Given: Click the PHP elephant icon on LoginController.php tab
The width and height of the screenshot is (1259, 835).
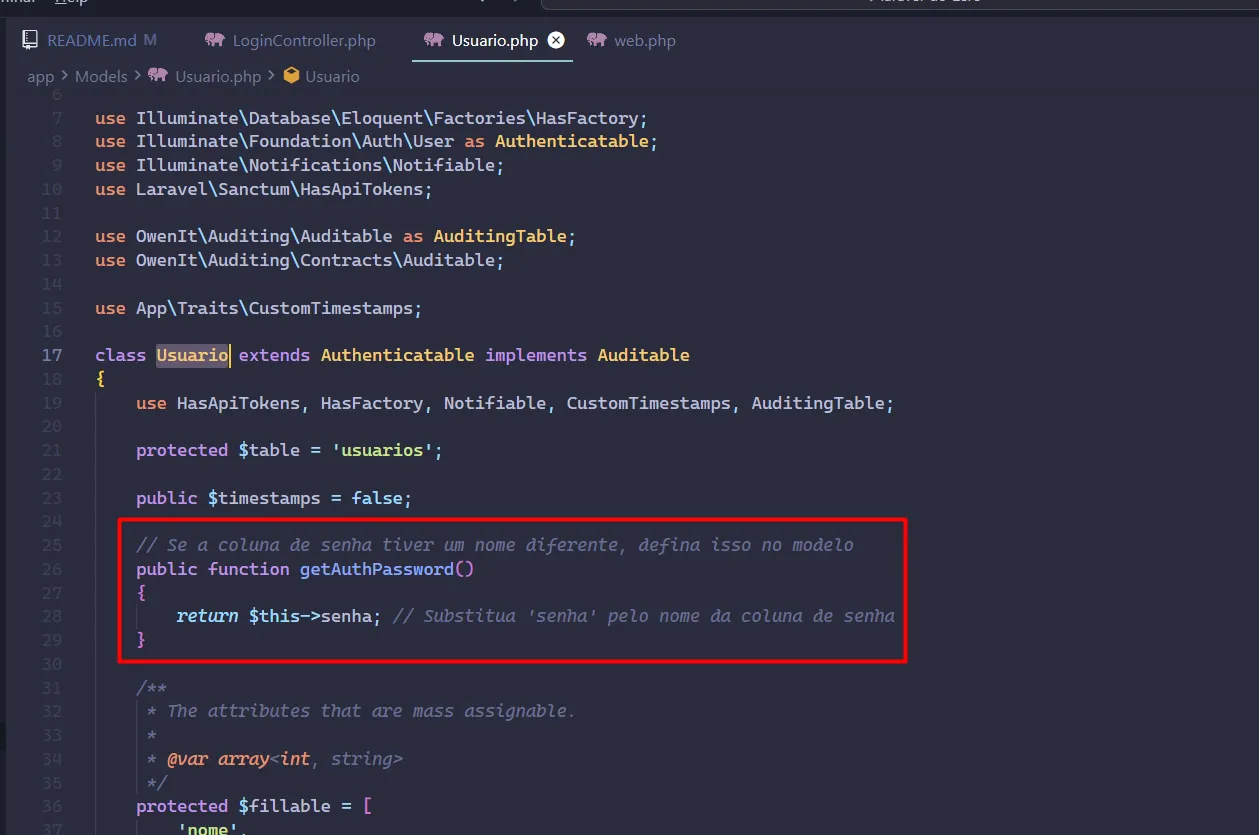Looking at the screenshot, I should click(x=214, y=40).
